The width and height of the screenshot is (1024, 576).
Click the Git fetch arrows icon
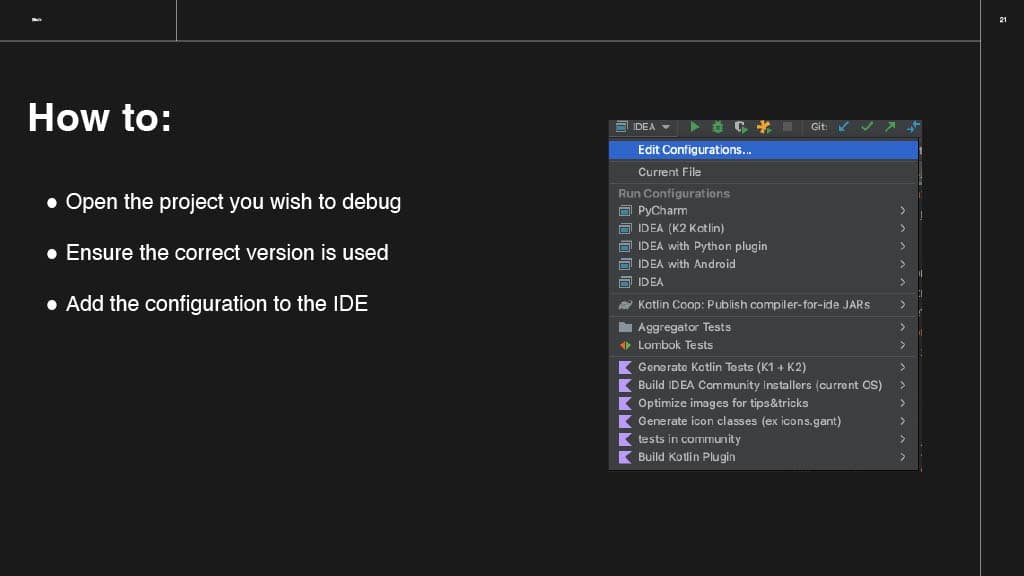pyautogui.click(x=913, y=127)
